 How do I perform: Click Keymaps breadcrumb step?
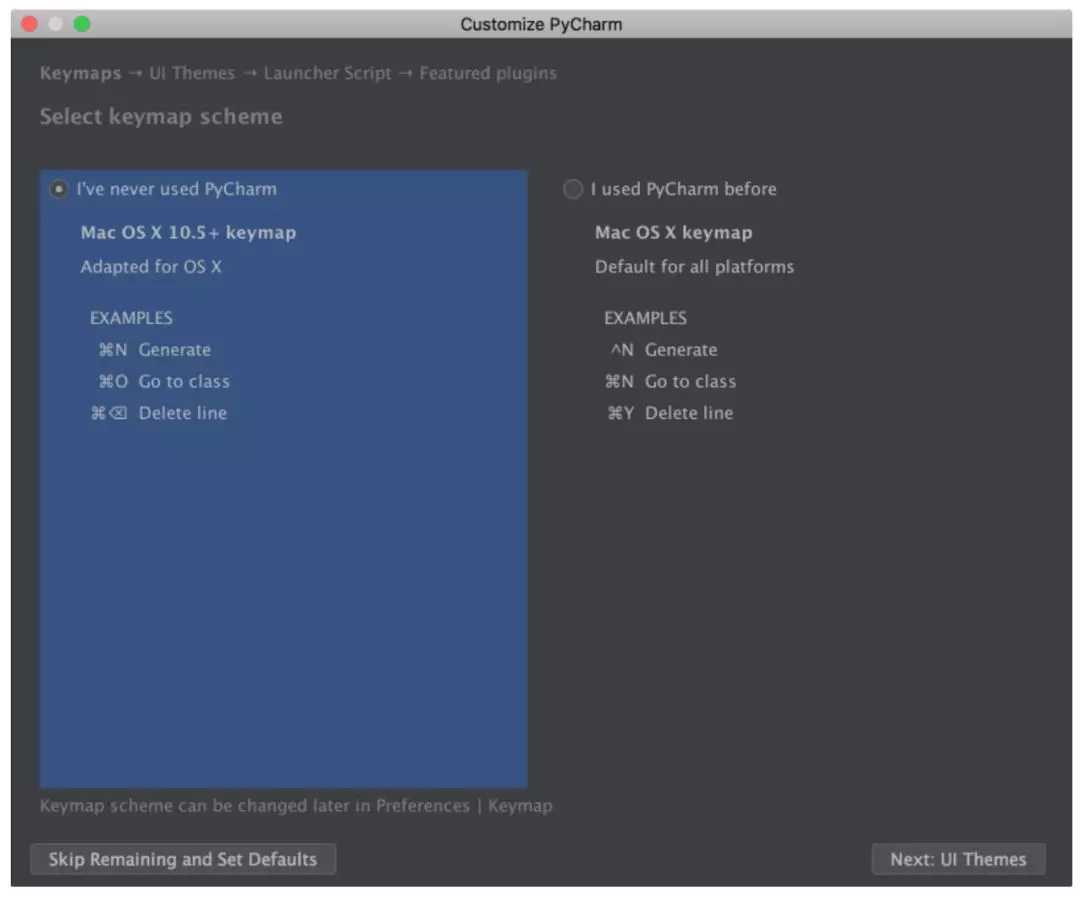click(81, 73)
